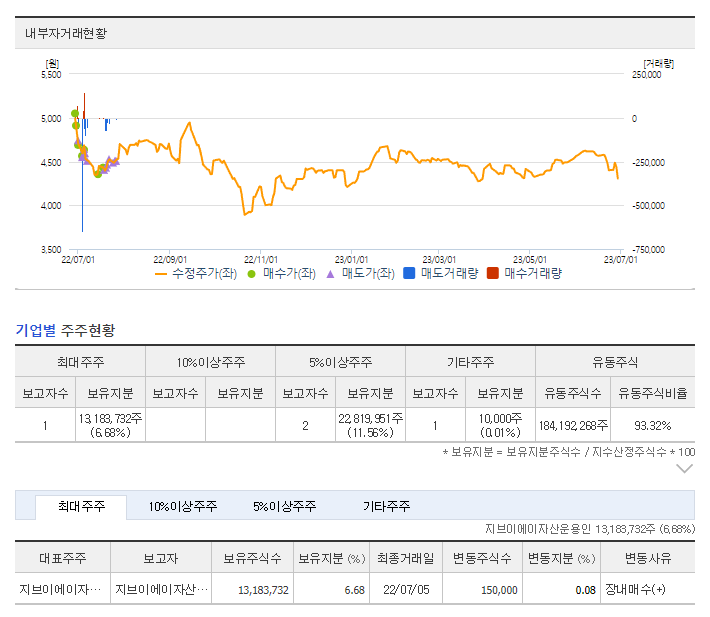Screen dimensions: 710x617
Task: Click the 5,500 price axis label
Action: click(x=51, y=75)
